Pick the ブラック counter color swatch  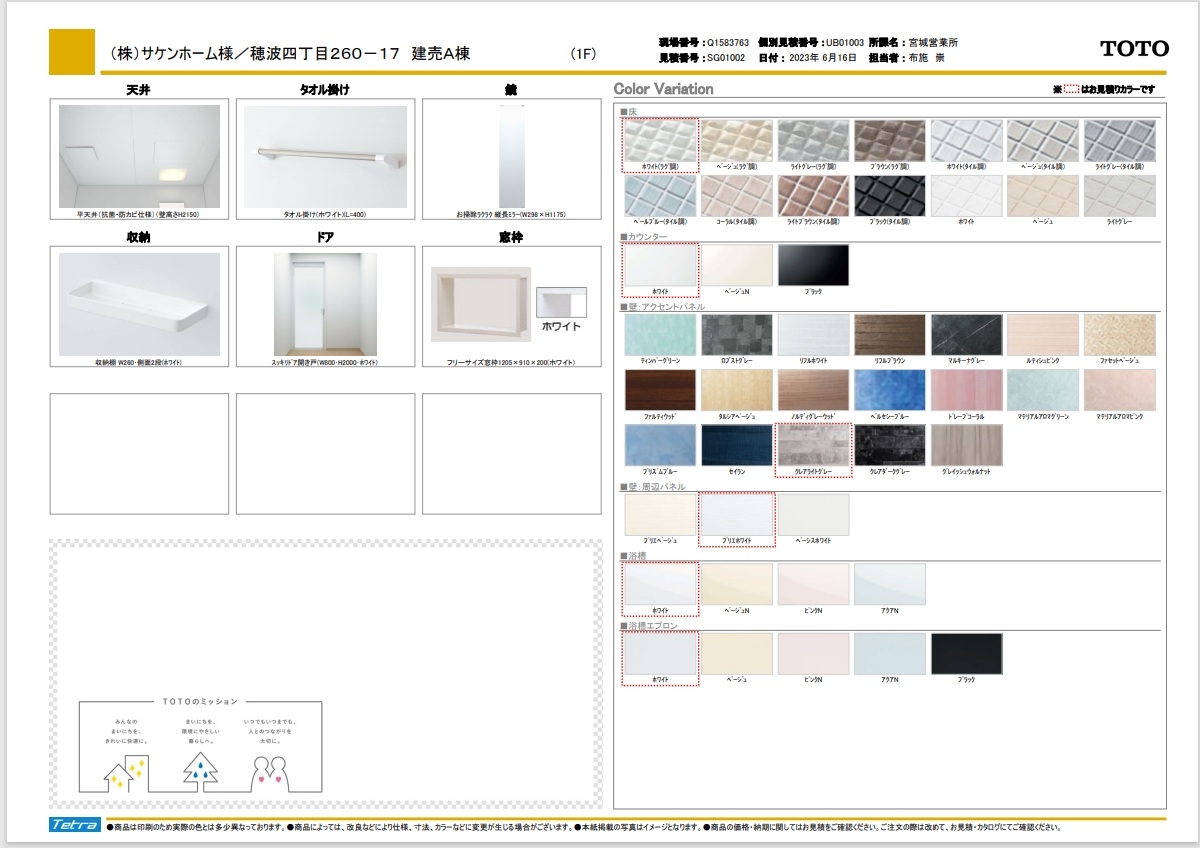pyautogui.click(x=813, y=266)
